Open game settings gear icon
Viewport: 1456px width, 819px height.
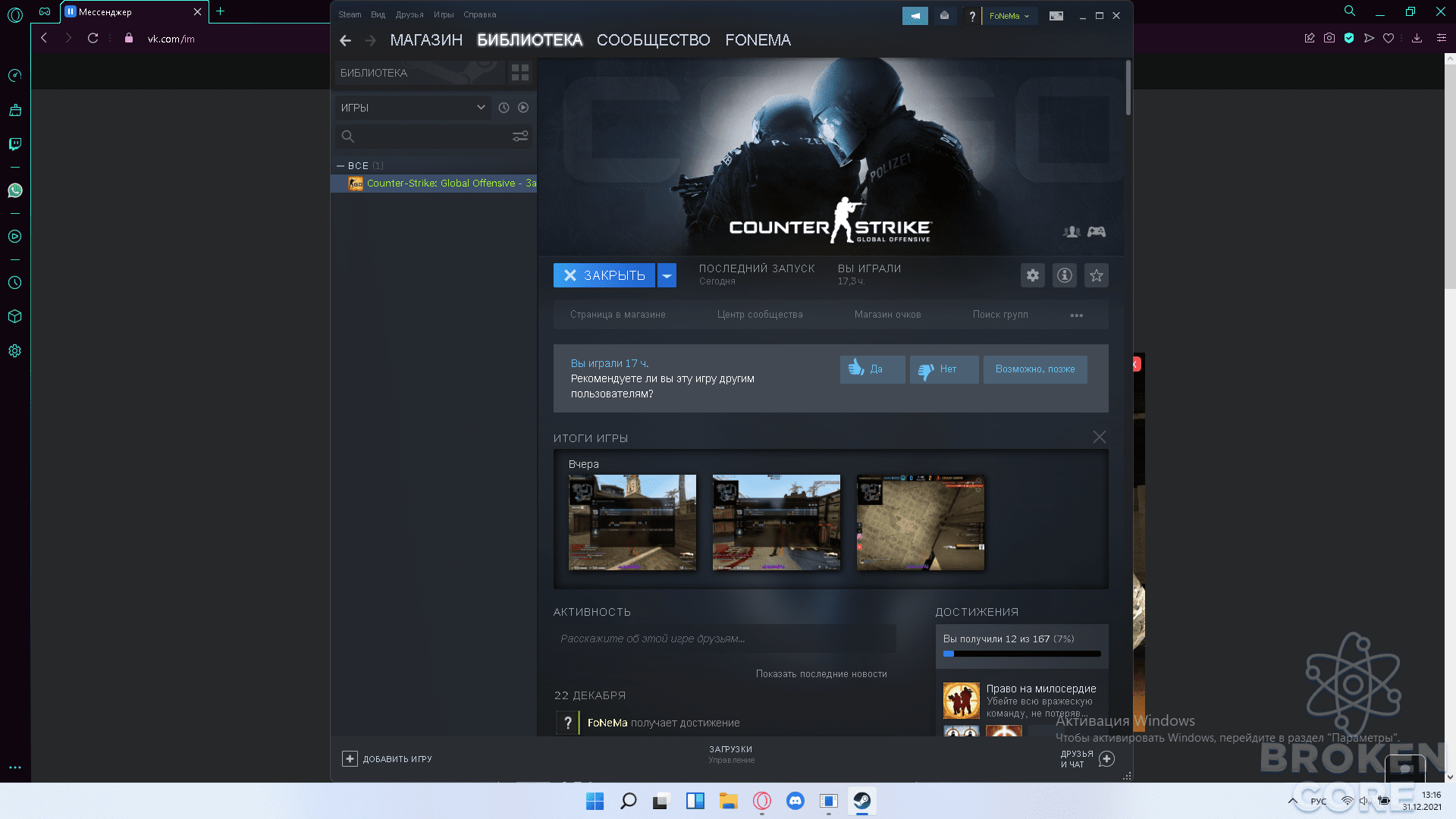pos(1033,275)
